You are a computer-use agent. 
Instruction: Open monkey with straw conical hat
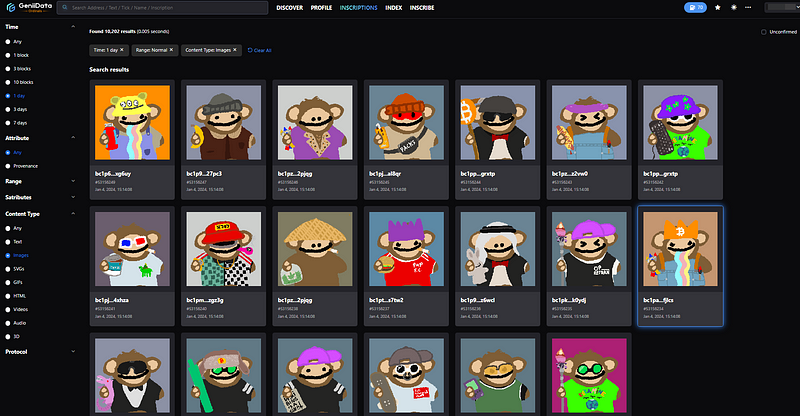pos(315,249)
